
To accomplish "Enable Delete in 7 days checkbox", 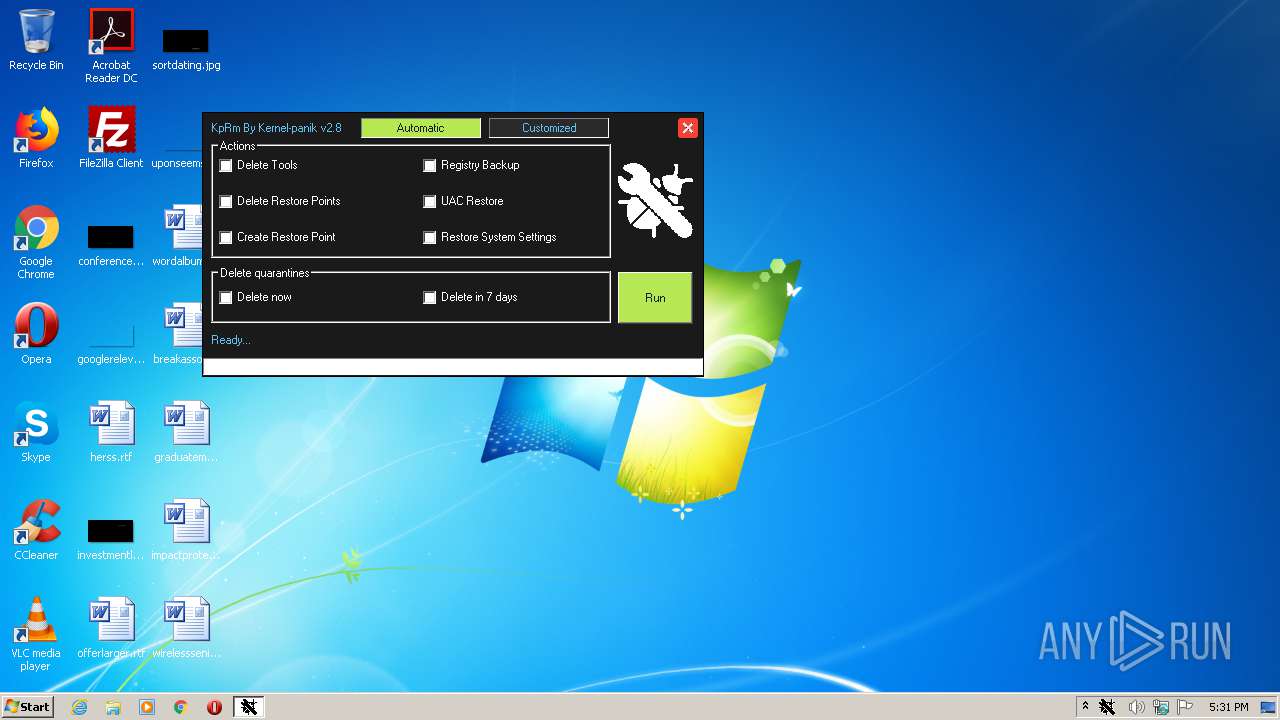I will point(430,298).
